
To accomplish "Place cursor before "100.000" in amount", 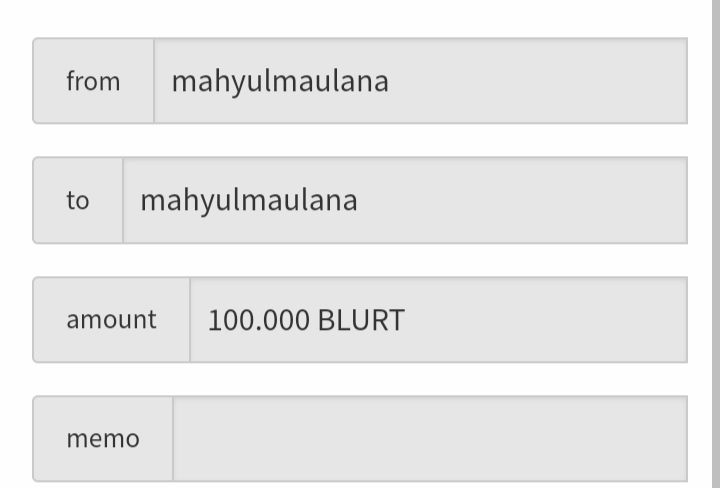I will [x=208, y=320].
